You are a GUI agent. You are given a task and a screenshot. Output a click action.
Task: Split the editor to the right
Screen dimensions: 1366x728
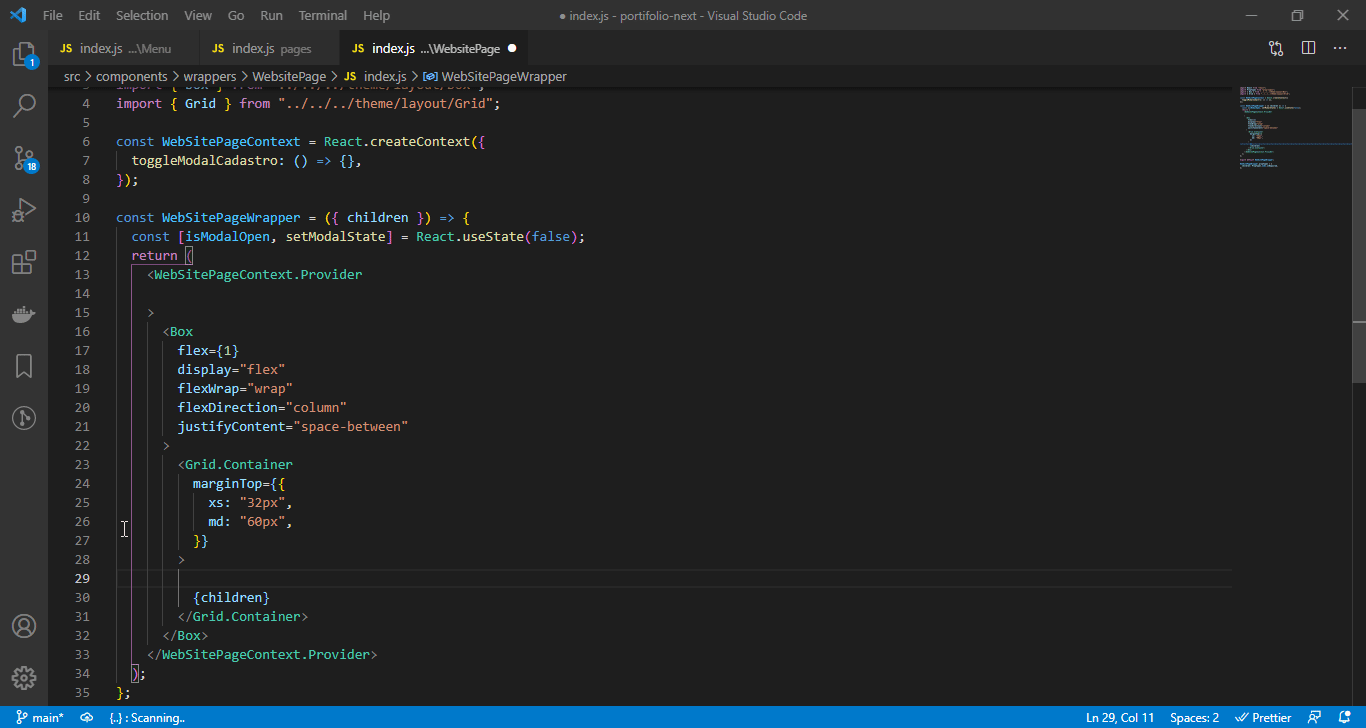pos(1308,48)
